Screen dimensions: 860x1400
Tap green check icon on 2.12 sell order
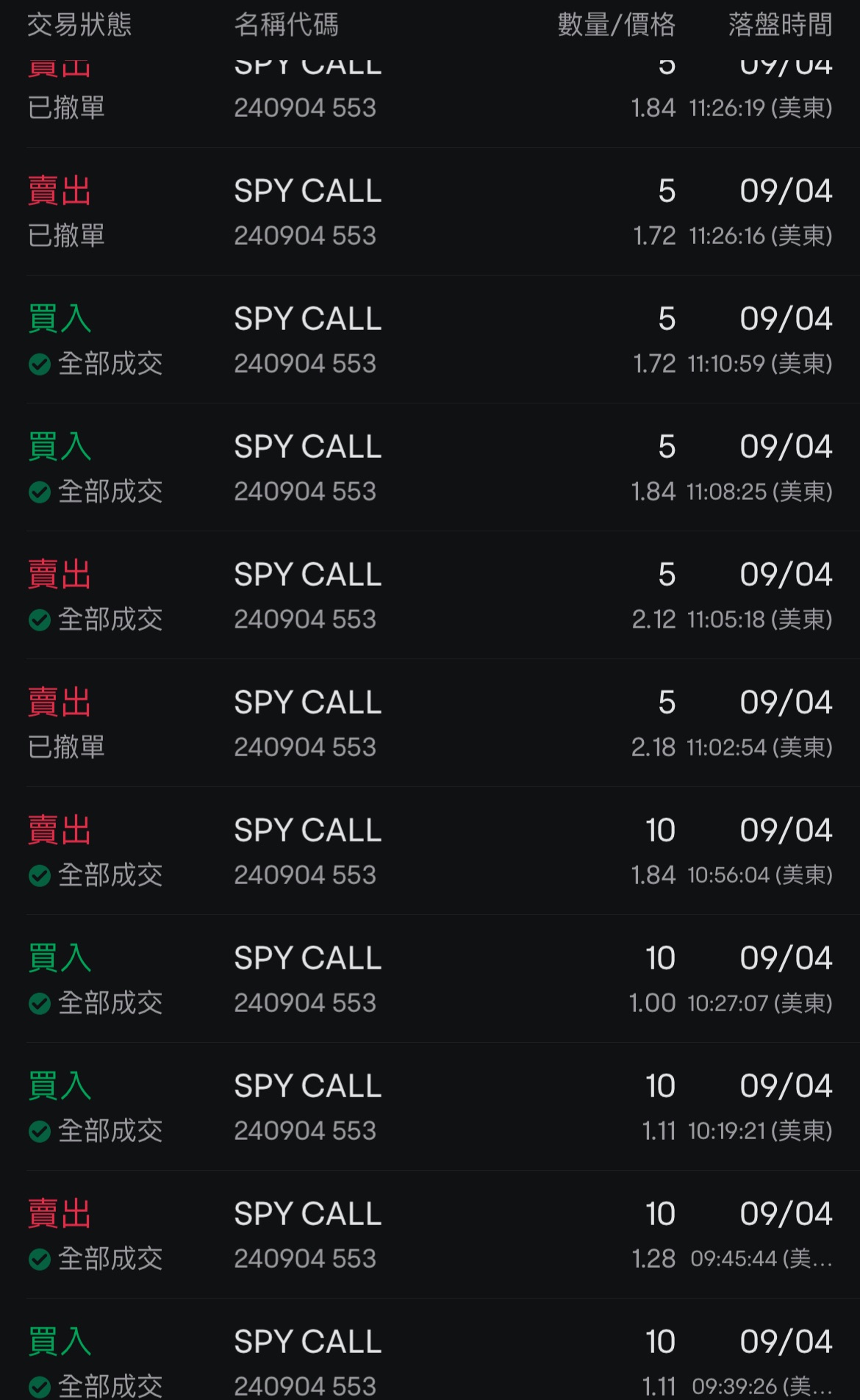40,620
